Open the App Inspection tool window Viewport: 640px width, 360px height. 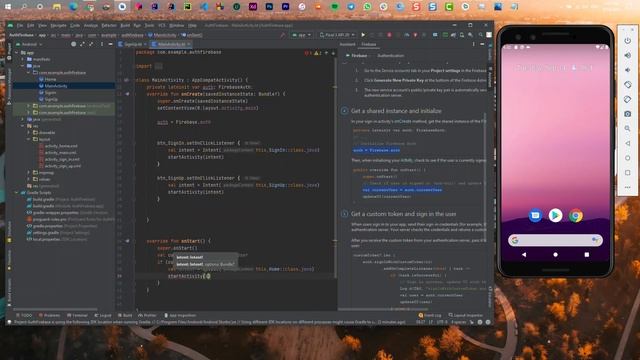click(180, 316)
